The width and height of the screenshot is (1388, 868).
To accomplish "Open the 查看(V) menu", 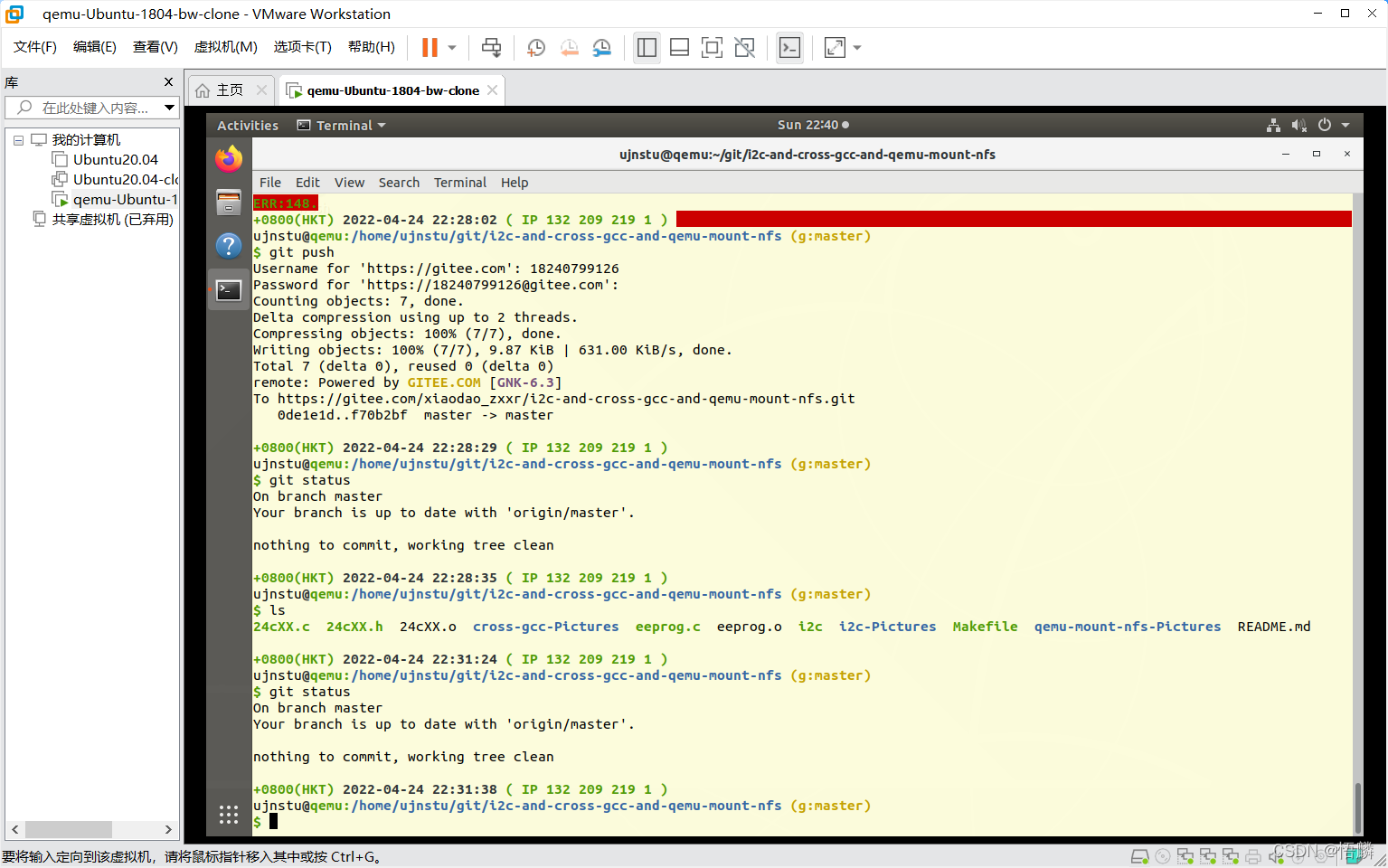I will 156,47.
